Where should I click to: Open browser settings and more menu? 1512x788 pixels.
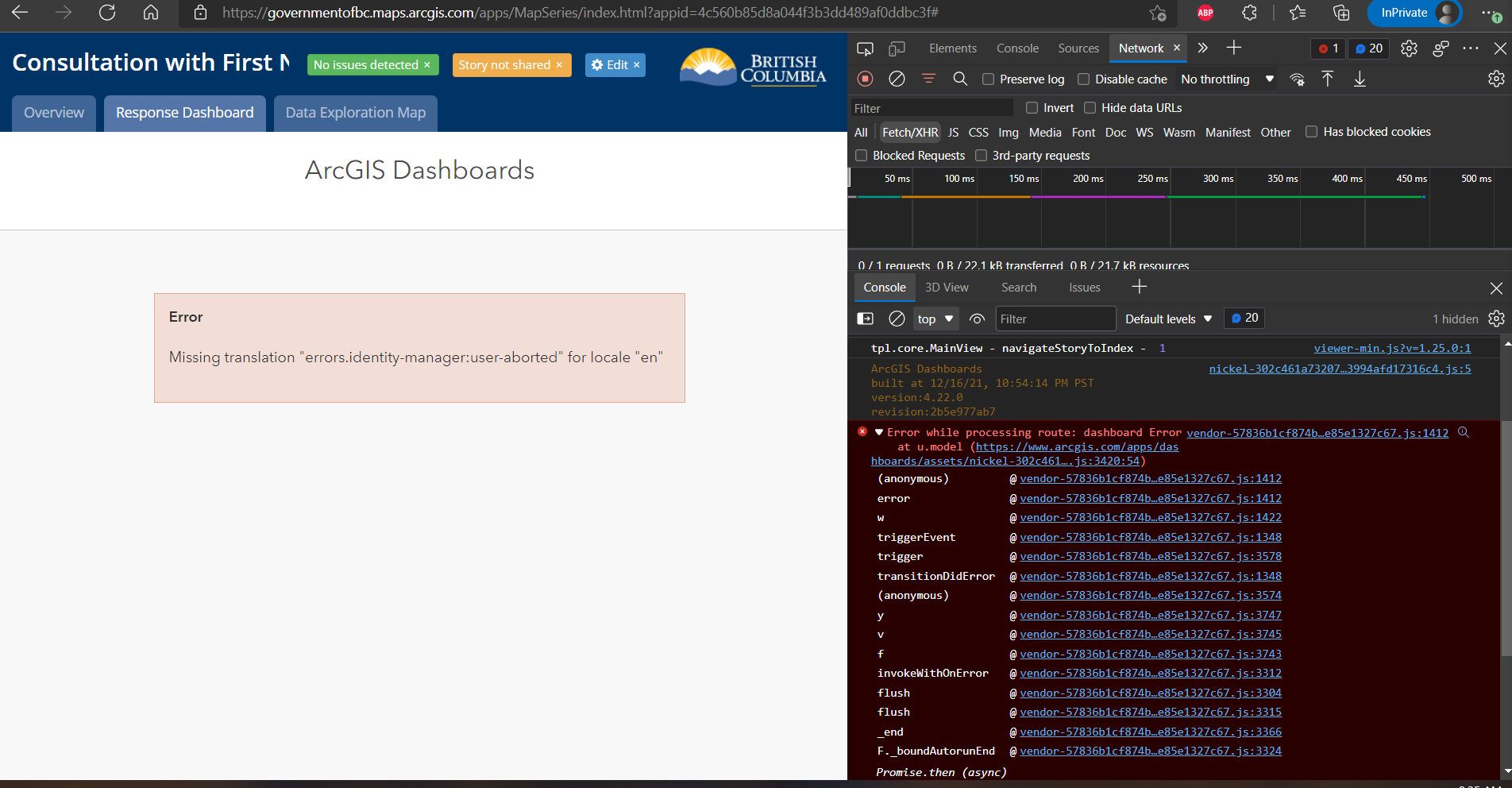[1491, 13]
